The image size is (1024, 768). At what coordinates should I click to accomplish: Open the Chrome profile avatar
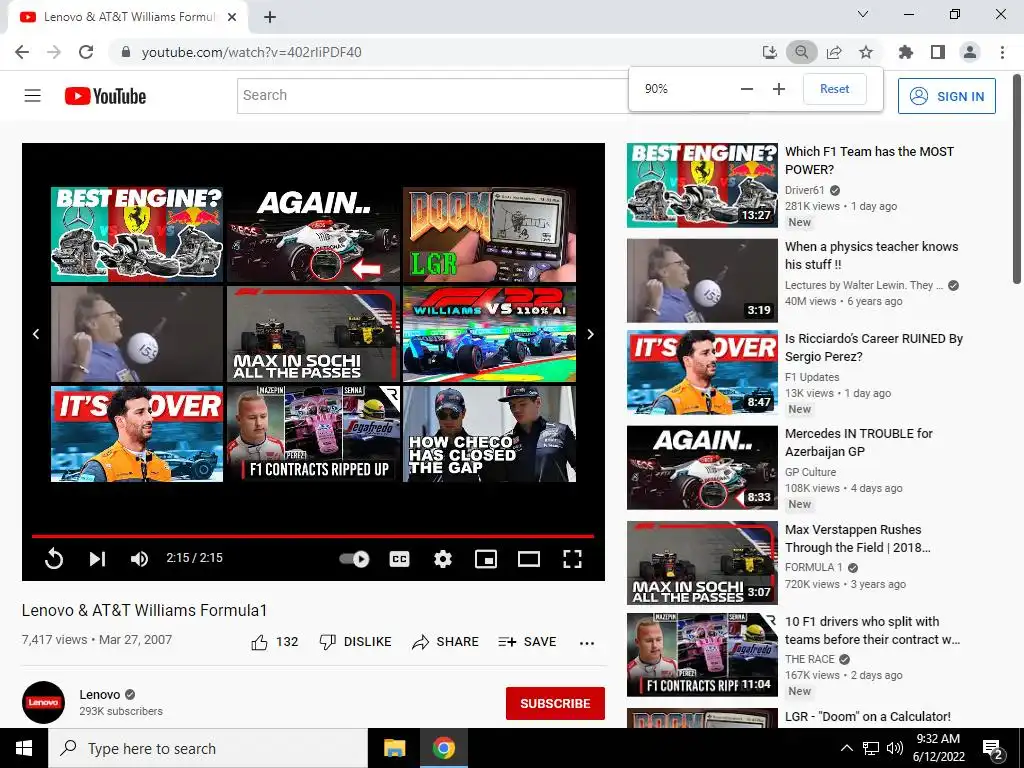[x=970, y=52]
